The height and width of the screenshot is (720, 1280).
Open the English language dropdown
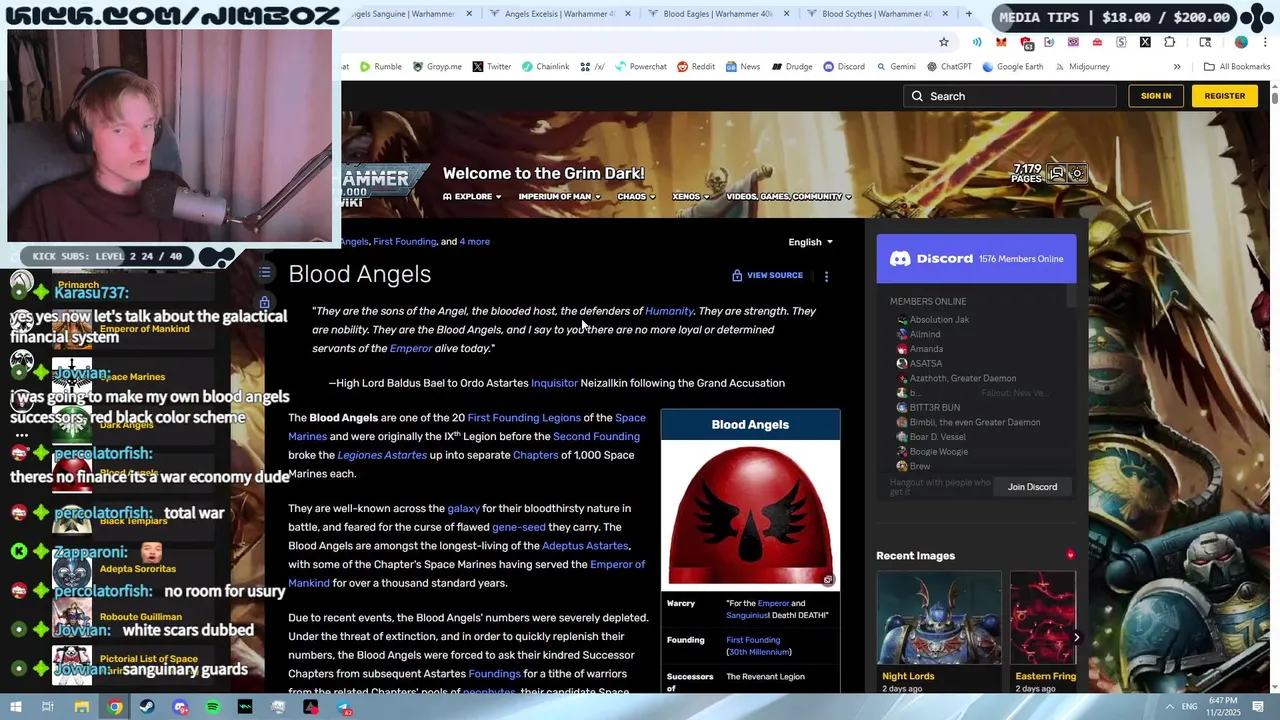[x=810, y=242]
